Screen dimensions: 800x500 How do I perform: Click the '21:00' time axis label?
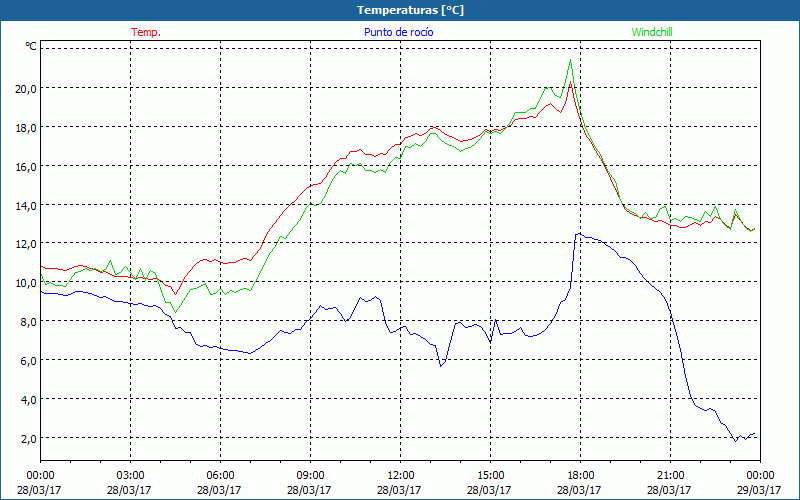[x=670, y=476]
